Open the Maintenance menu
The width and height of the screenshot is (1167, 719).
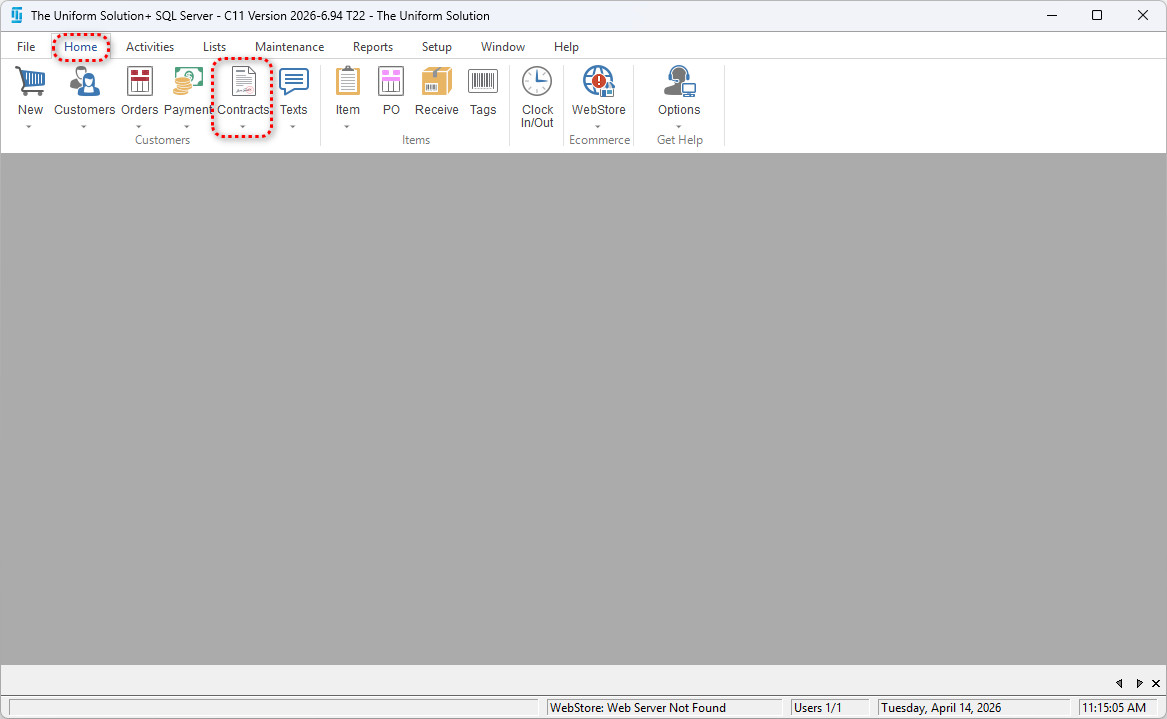coord(289,47)
